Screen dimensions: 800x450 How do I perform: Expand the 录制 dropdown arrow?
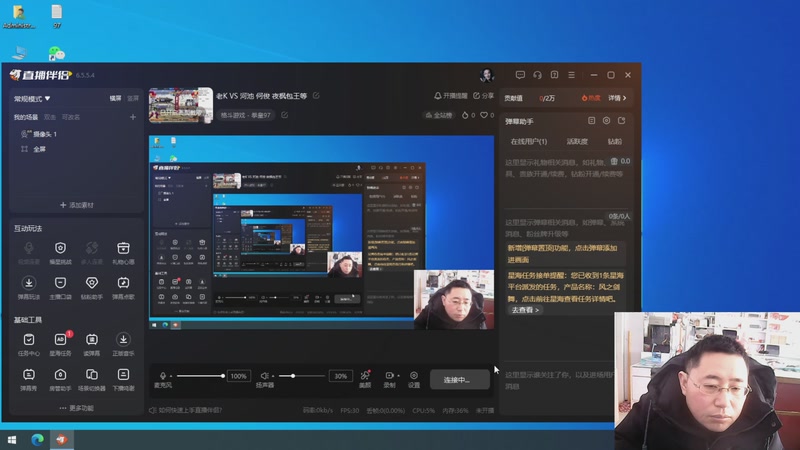pyautogui.click(x=398, y=376)
